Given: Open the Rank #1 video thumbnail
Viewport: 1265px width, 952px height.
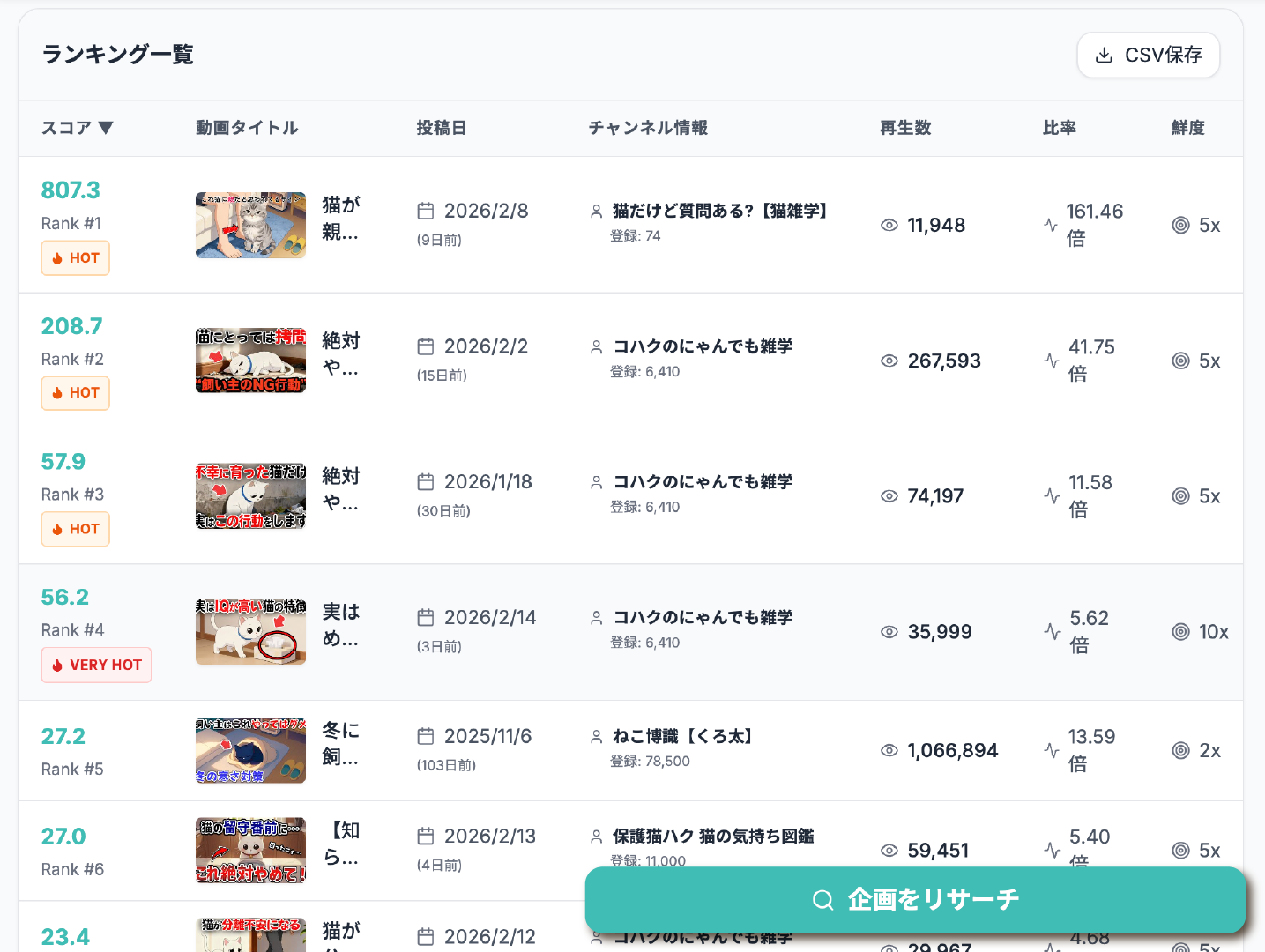Looking at the screenshot, I should 250,225.
